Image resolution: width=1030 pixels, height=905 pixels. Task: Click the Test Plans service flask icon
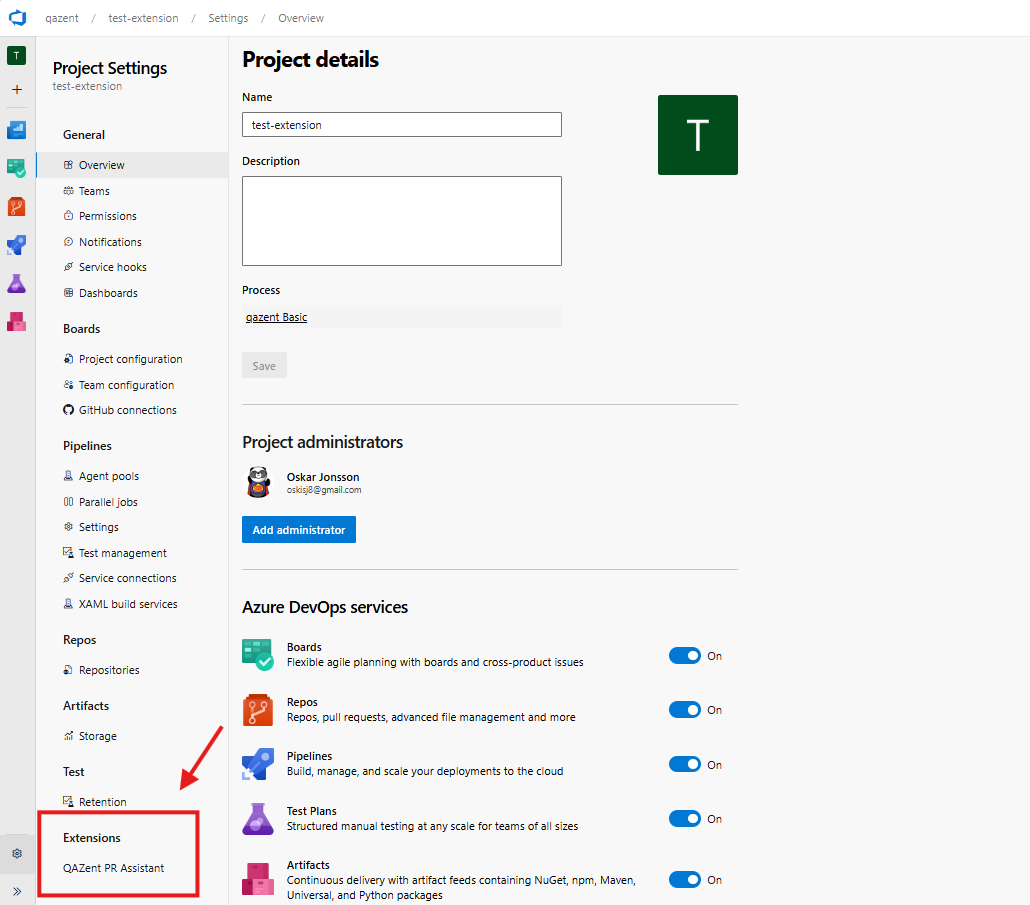coord(258,819)
